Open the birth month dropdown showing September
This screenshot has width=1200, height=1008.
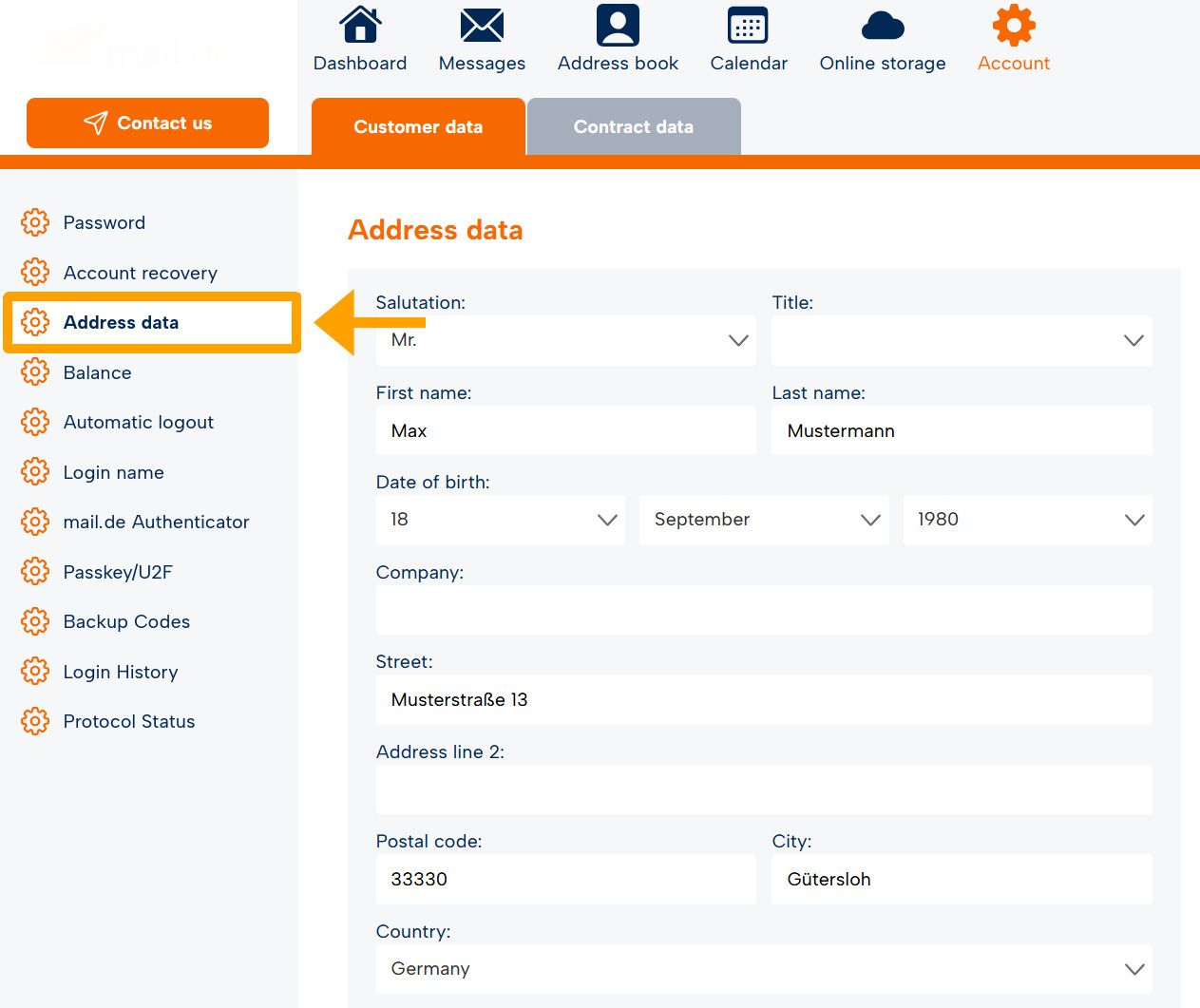tap(764, 520)
